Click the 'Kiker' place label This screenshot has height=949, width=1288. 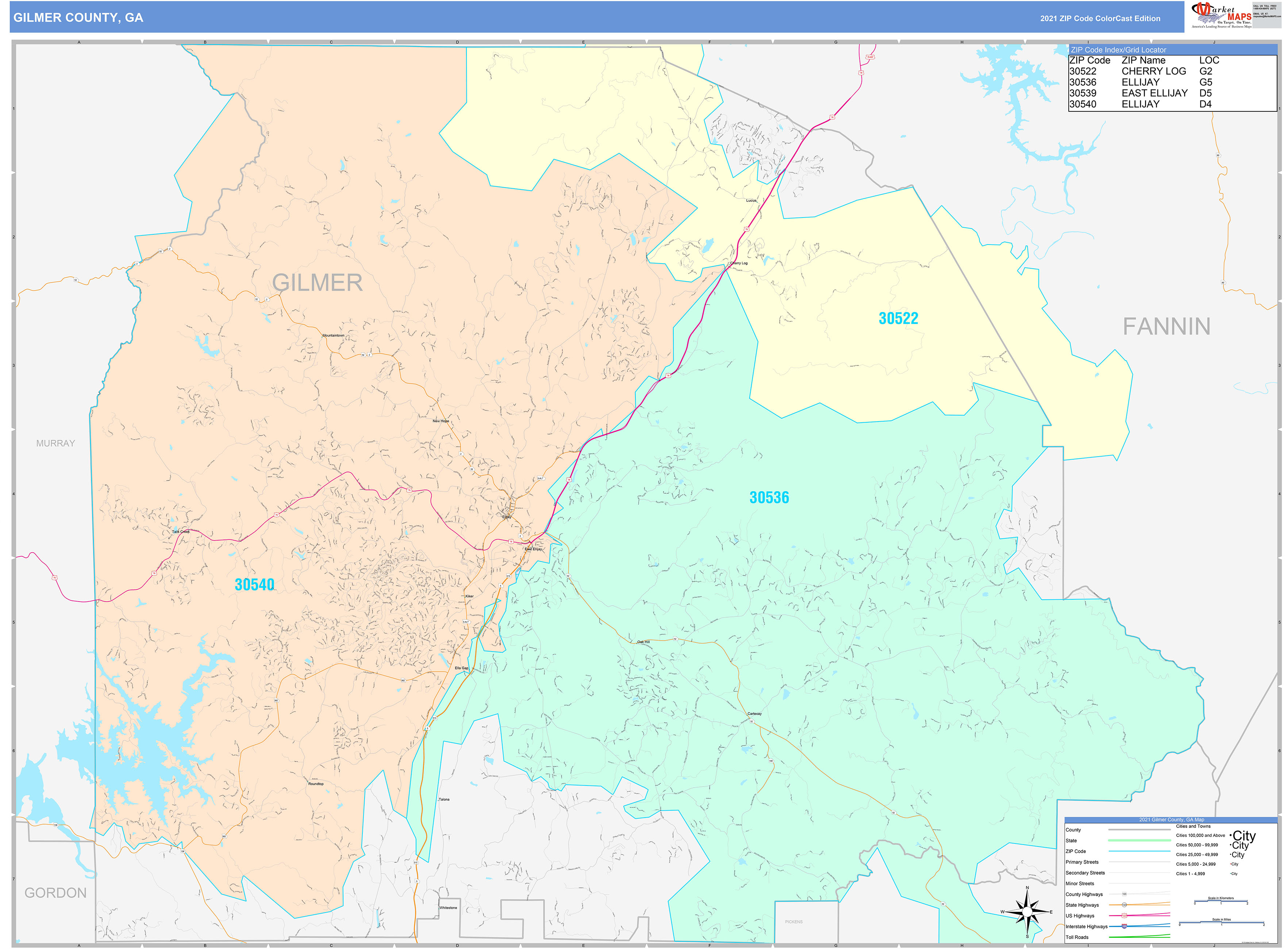pos(469,596)
